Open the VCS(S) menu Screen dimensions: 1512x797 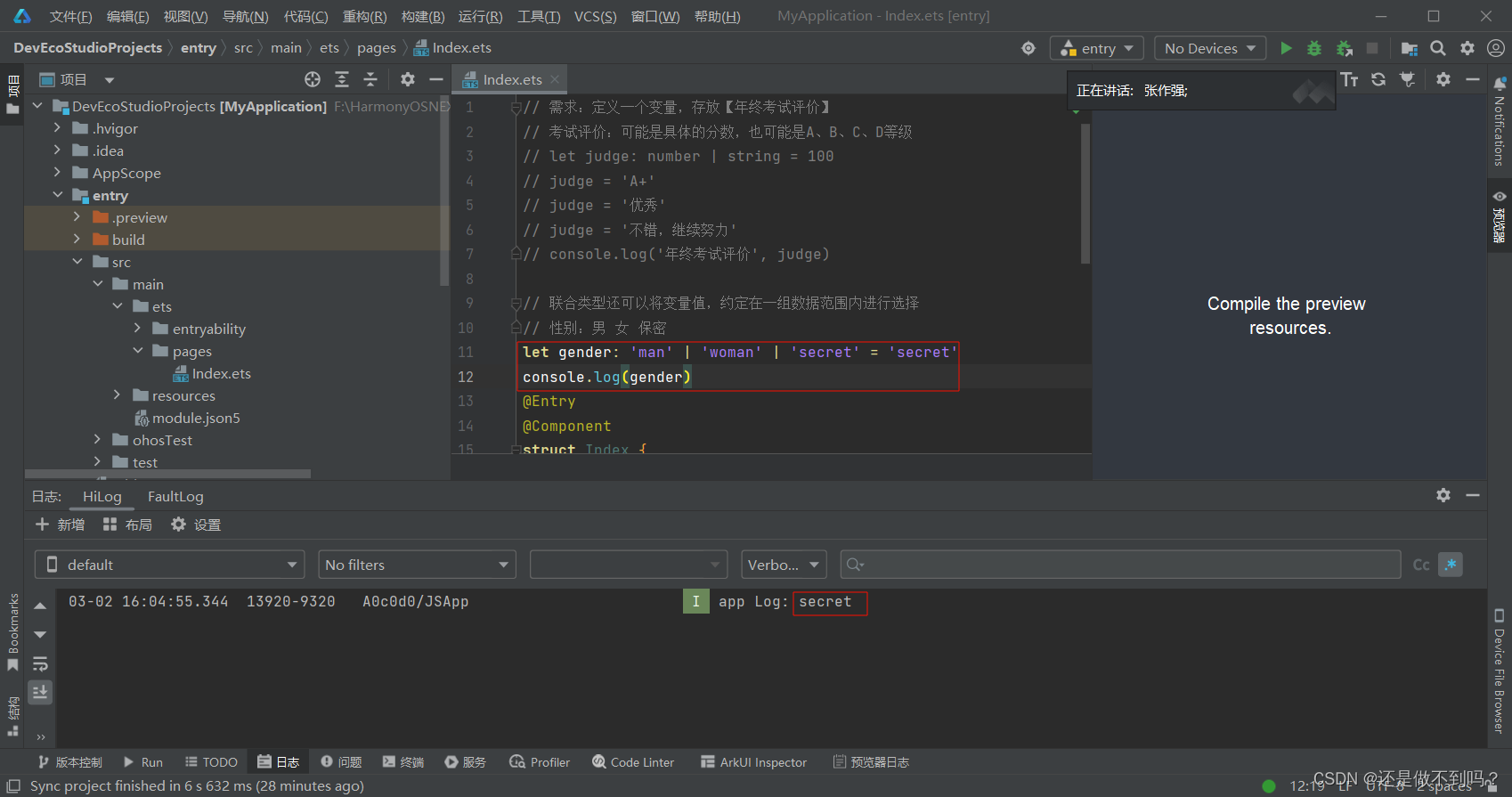595,16
